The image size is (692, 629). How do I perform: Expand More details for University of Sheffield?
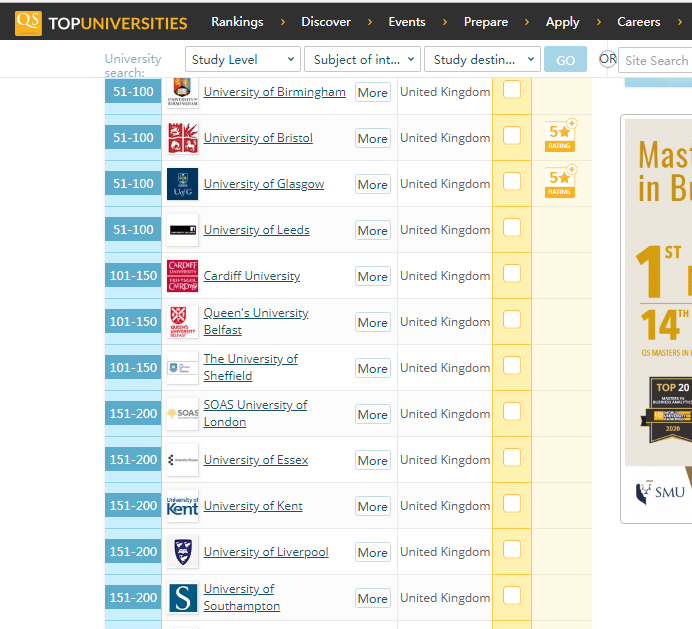[x=373, y=368]
